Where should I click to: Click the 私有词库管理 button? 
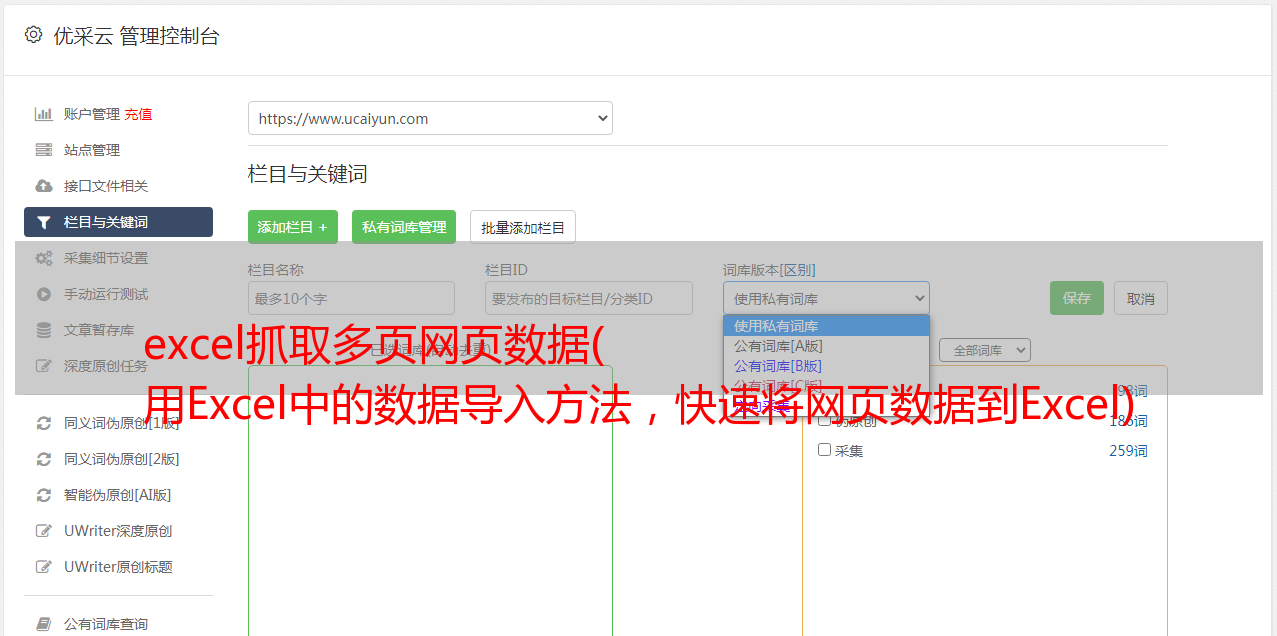click(404, 227)
